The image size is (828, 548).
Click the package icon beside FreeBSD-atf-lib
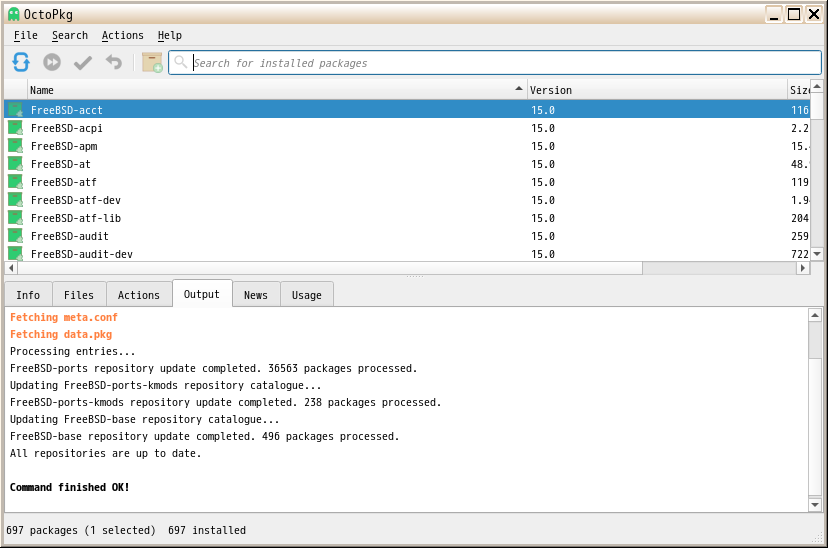16,218
